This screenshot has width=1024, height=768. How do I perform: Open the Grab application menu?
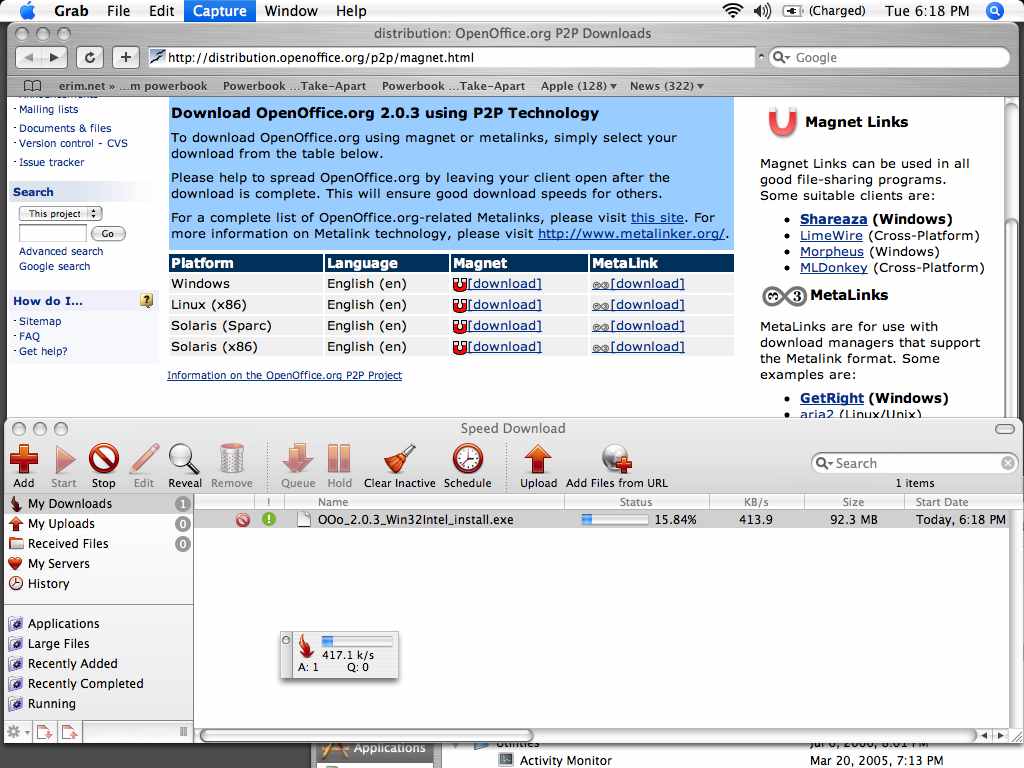(71, 10)
